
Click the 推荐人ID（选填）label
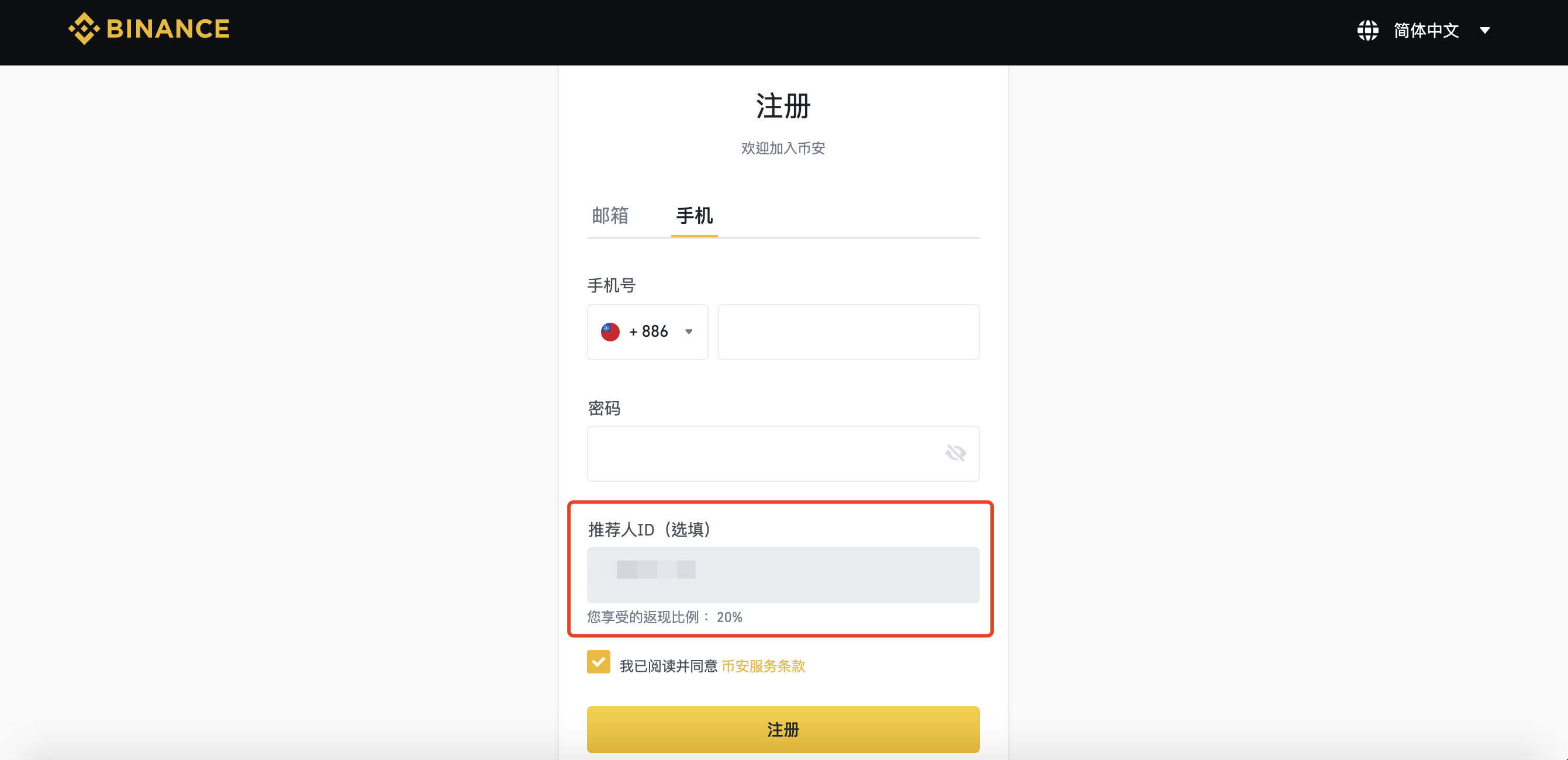point(649,530)
